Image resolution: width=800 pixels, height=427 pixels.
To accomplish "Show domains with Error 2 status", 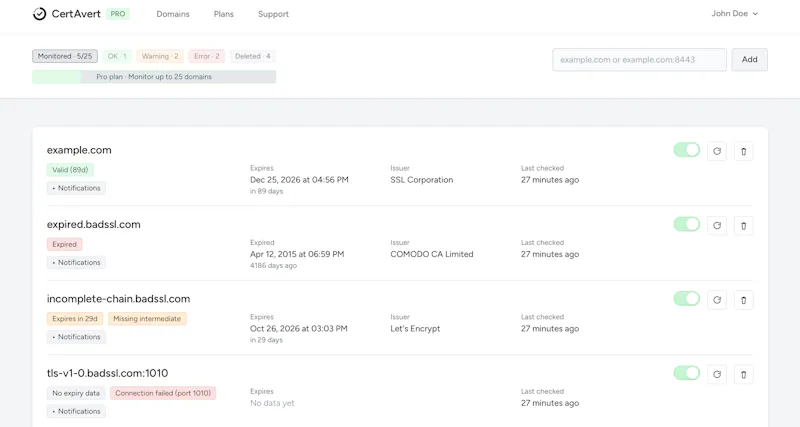I will (x=207, y=56).
